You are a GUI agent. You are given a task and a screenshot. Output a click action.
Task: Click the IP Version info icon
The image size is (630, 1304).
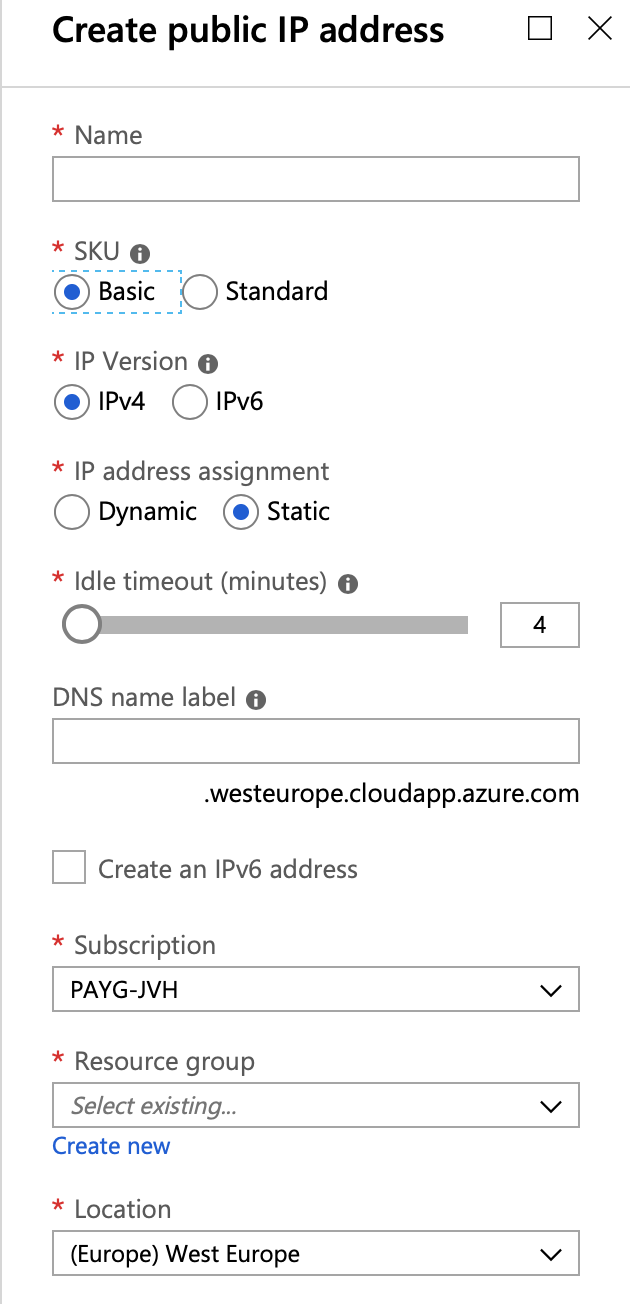click(x=208, y=363)
